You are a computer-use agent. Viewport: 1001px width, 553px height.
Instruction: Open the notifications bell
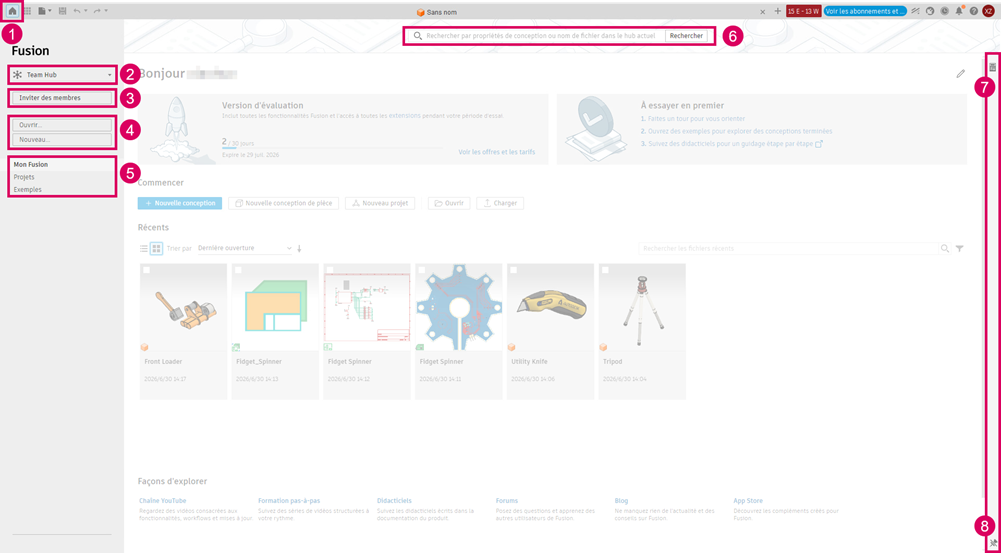959,11
